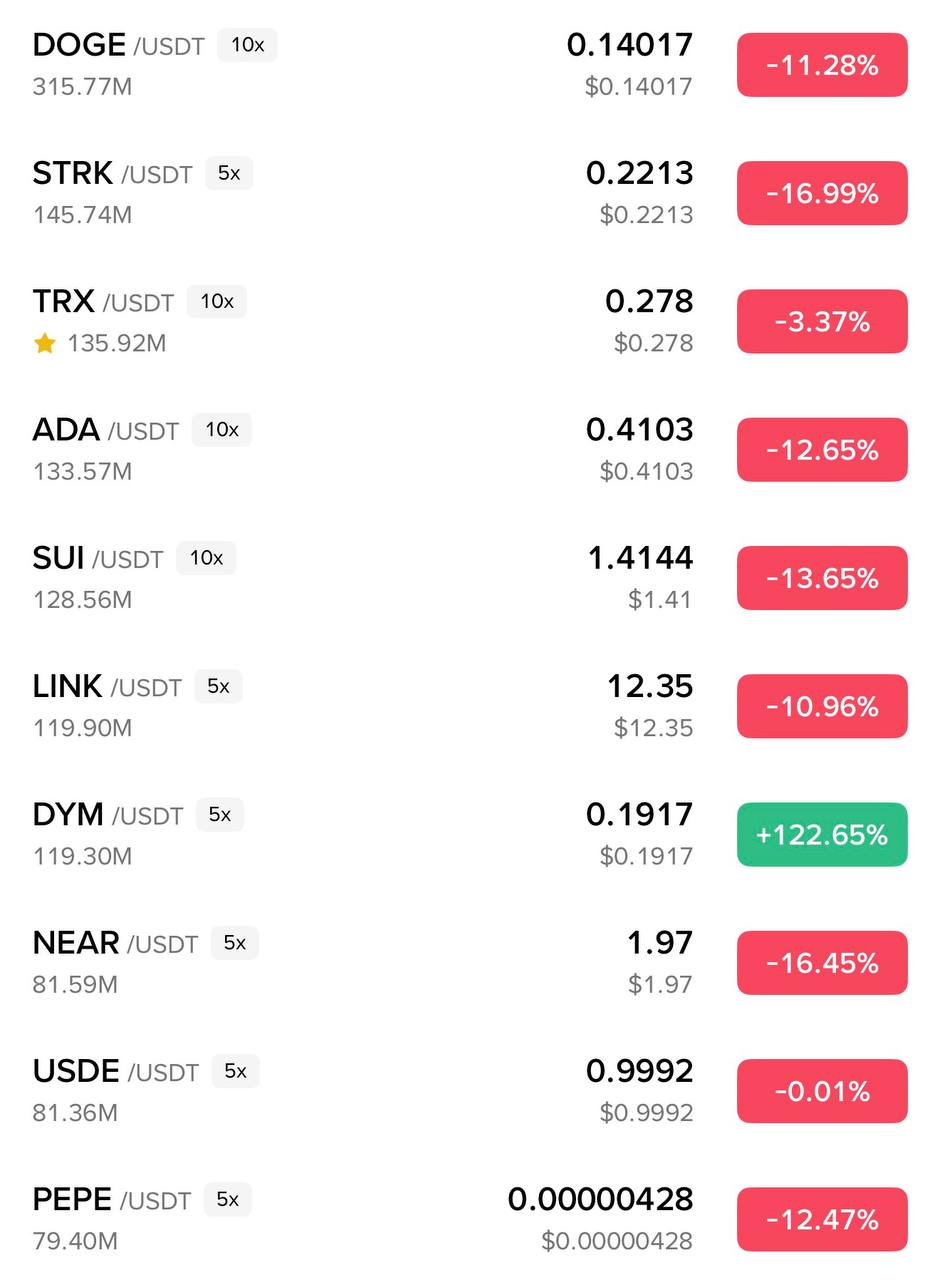This screenshot has height=1280, width=940.
Task: Select the USDE/USDT pair name
Action: click(115, 1071)
